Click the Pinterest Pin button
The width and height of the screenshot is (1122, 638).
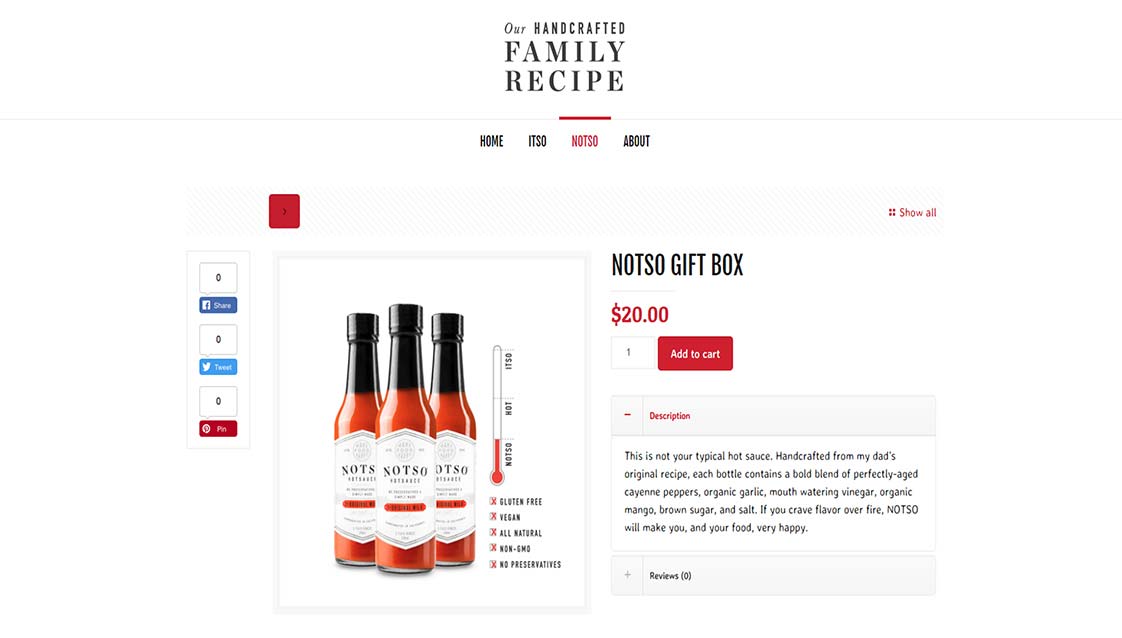(x=218, y=428)
